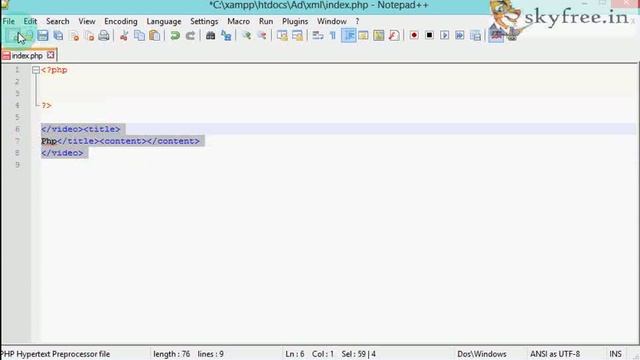The width and height of the screenshot is (640, 360).
Task: Click the Close All toolbar icon
Action: coord(89,36)
